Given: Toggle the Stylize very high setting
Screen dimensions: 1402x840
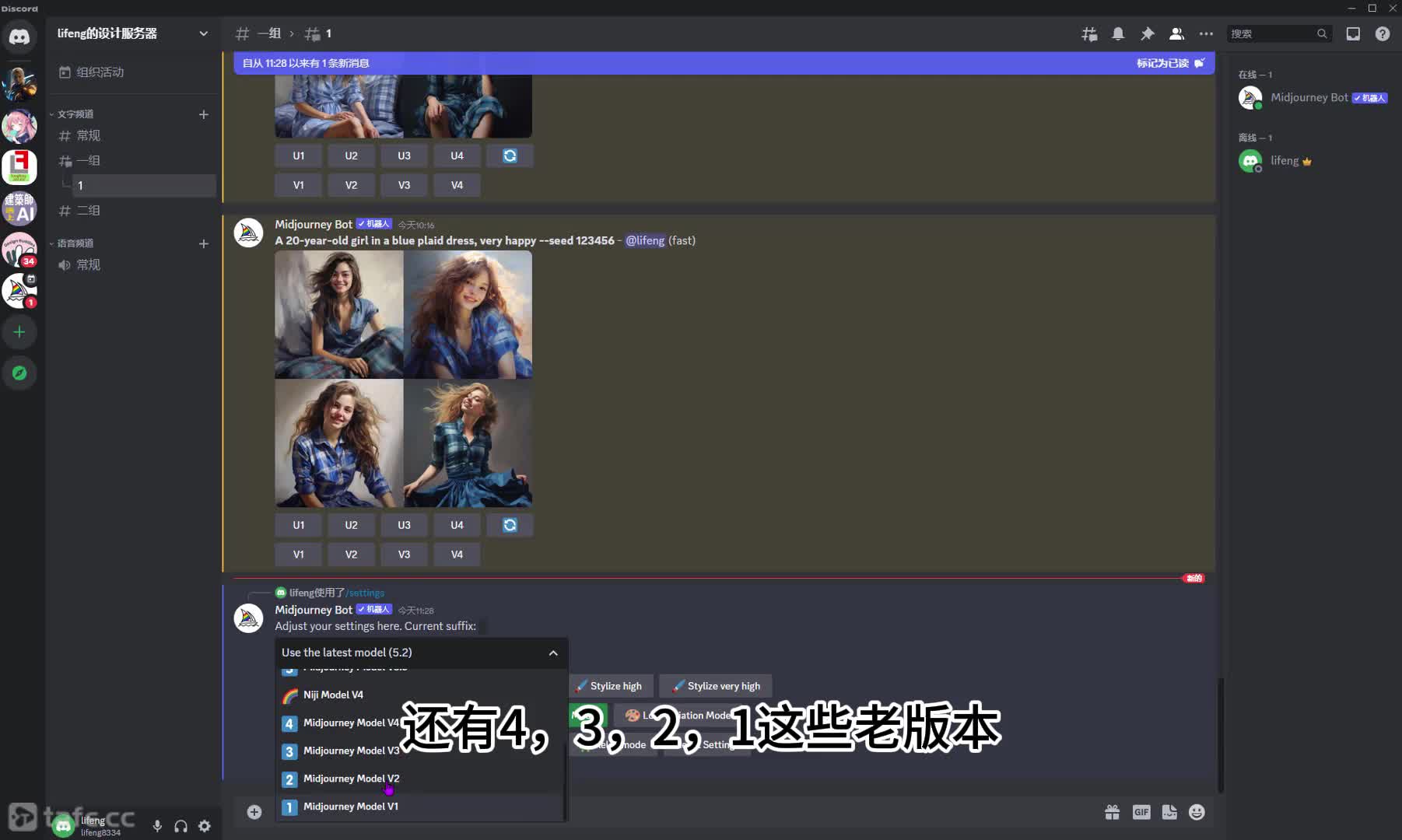Looking at the screenshot, I should pos(717,686).
